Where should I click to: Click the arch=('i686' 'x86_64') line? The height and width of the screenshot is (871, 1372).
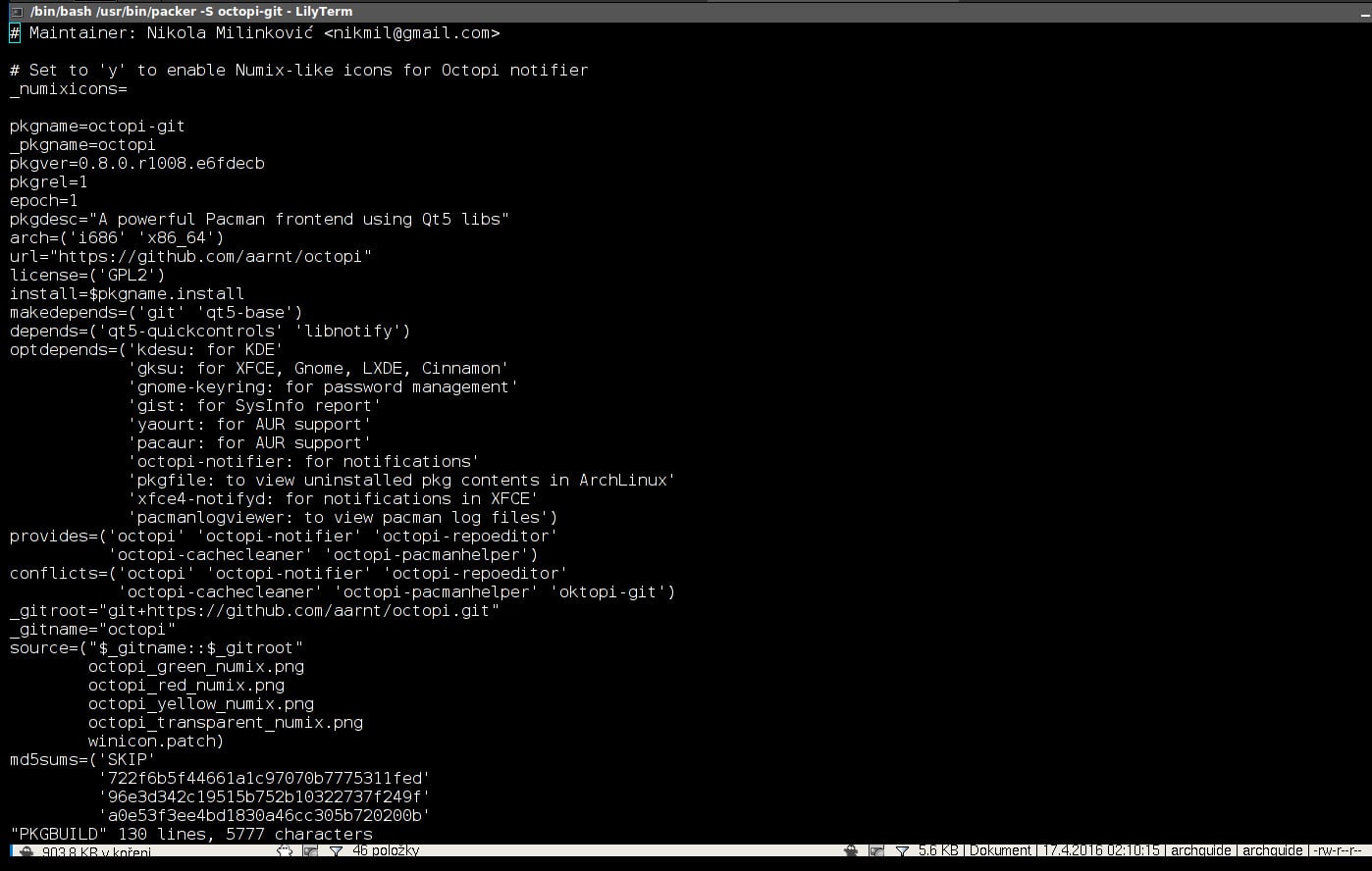coord(117,237)
